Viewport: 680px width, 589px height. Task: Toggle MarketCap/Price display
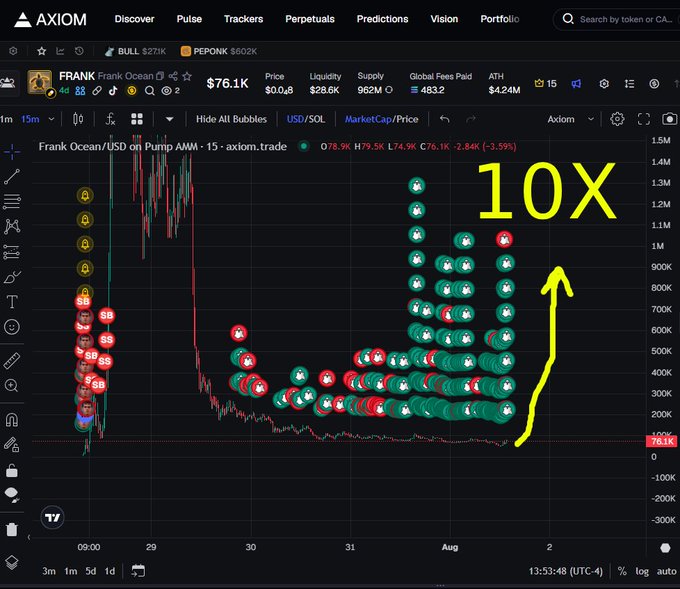(381, 119)
